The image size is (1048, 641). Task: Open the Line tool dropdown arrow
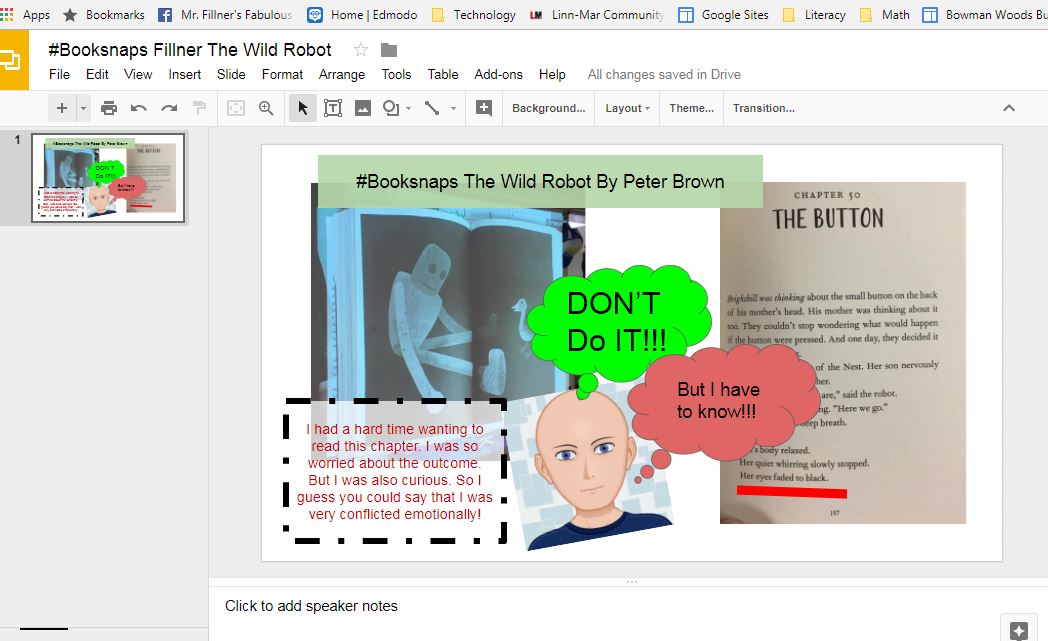(453, 108)
